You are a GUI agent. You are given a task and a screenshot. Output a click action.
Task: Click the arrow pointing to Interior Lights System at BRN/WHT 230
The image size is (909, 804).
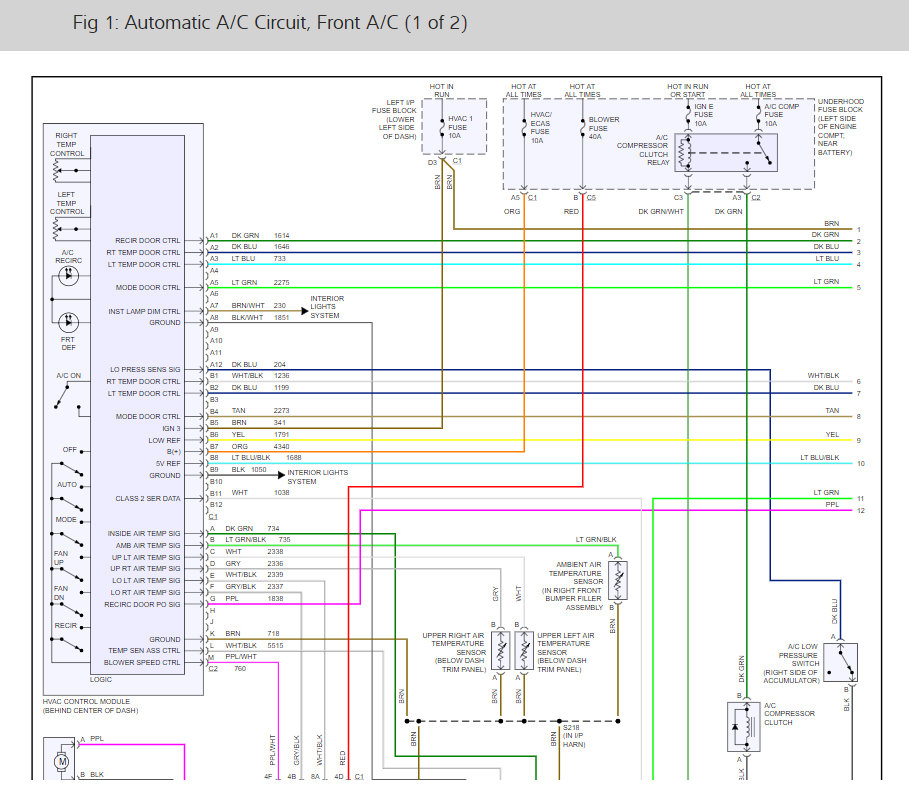click(304, 311)
